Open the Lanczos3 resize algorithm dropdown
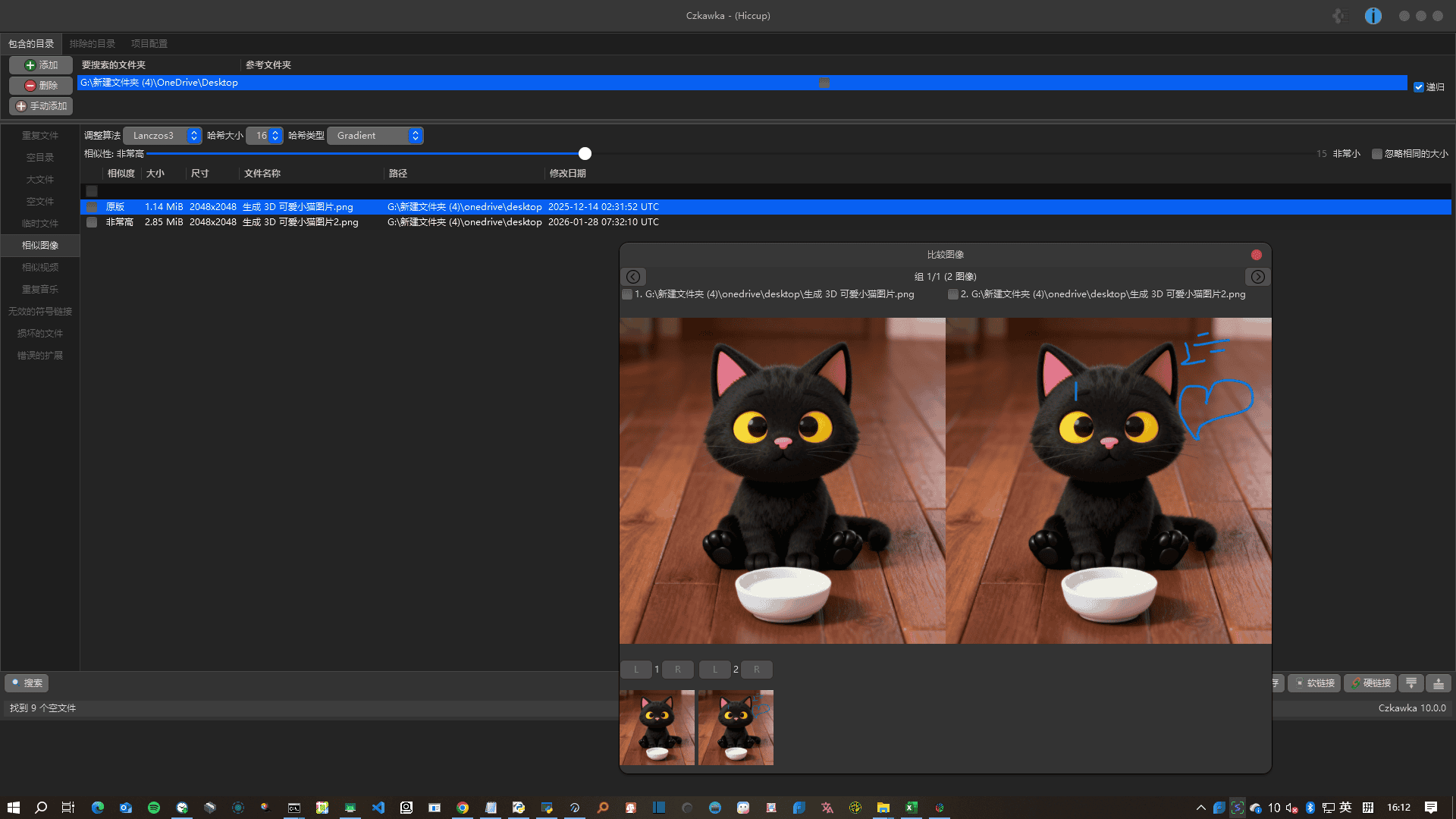This screenshot has height=819, width=1456. tap(162, 136)
